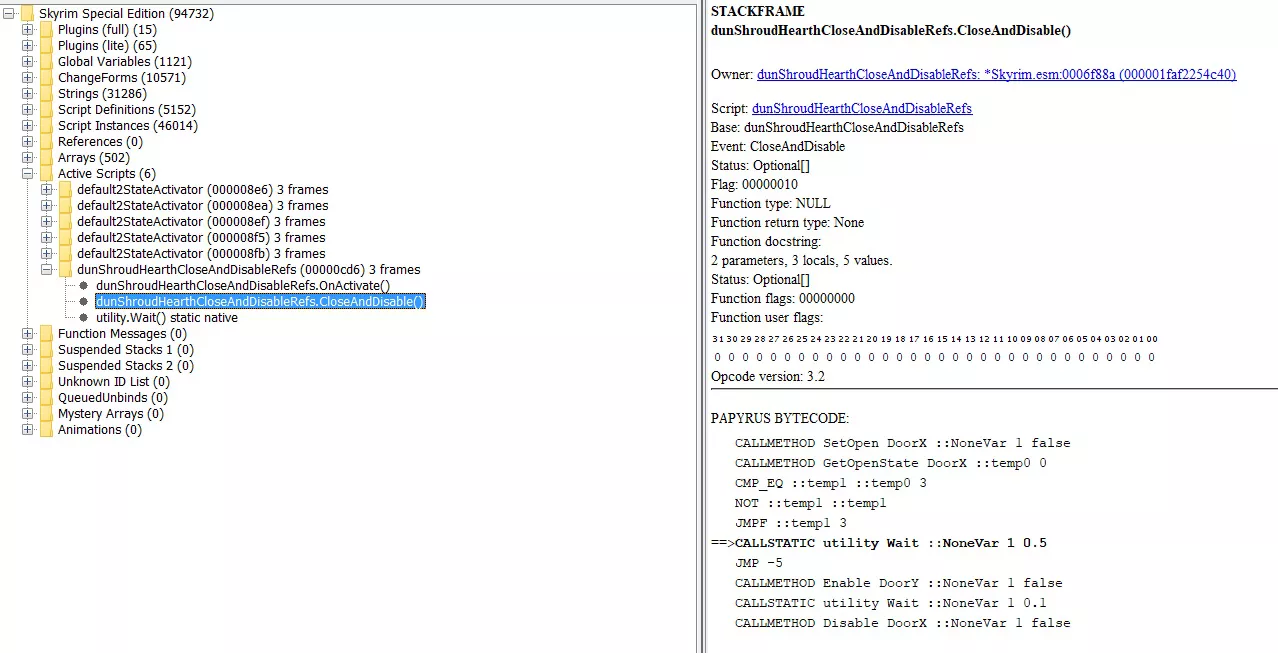Expand default2StateActivator (000008fb) frames

coord(46,254)
